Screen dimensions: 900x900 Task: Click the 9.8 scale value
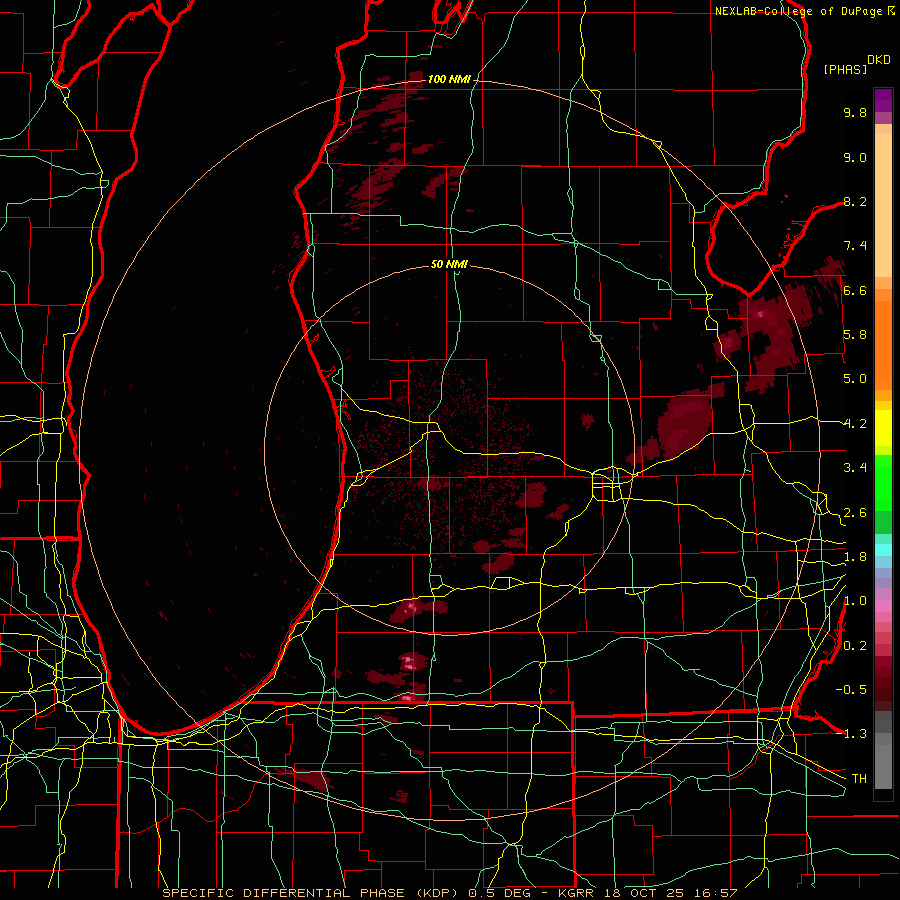click(x=855, y=112)
